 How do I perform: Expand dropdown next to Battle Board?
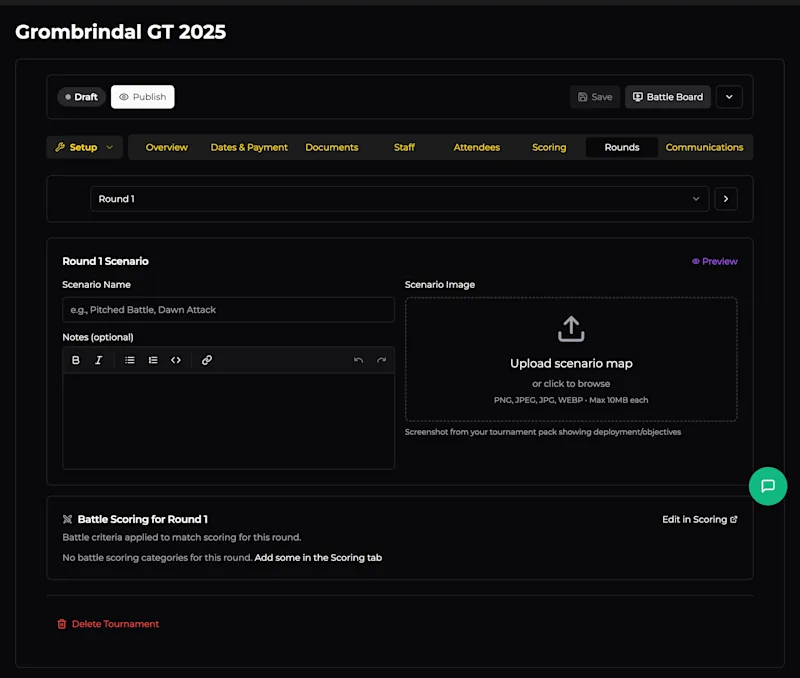point(729,97)
